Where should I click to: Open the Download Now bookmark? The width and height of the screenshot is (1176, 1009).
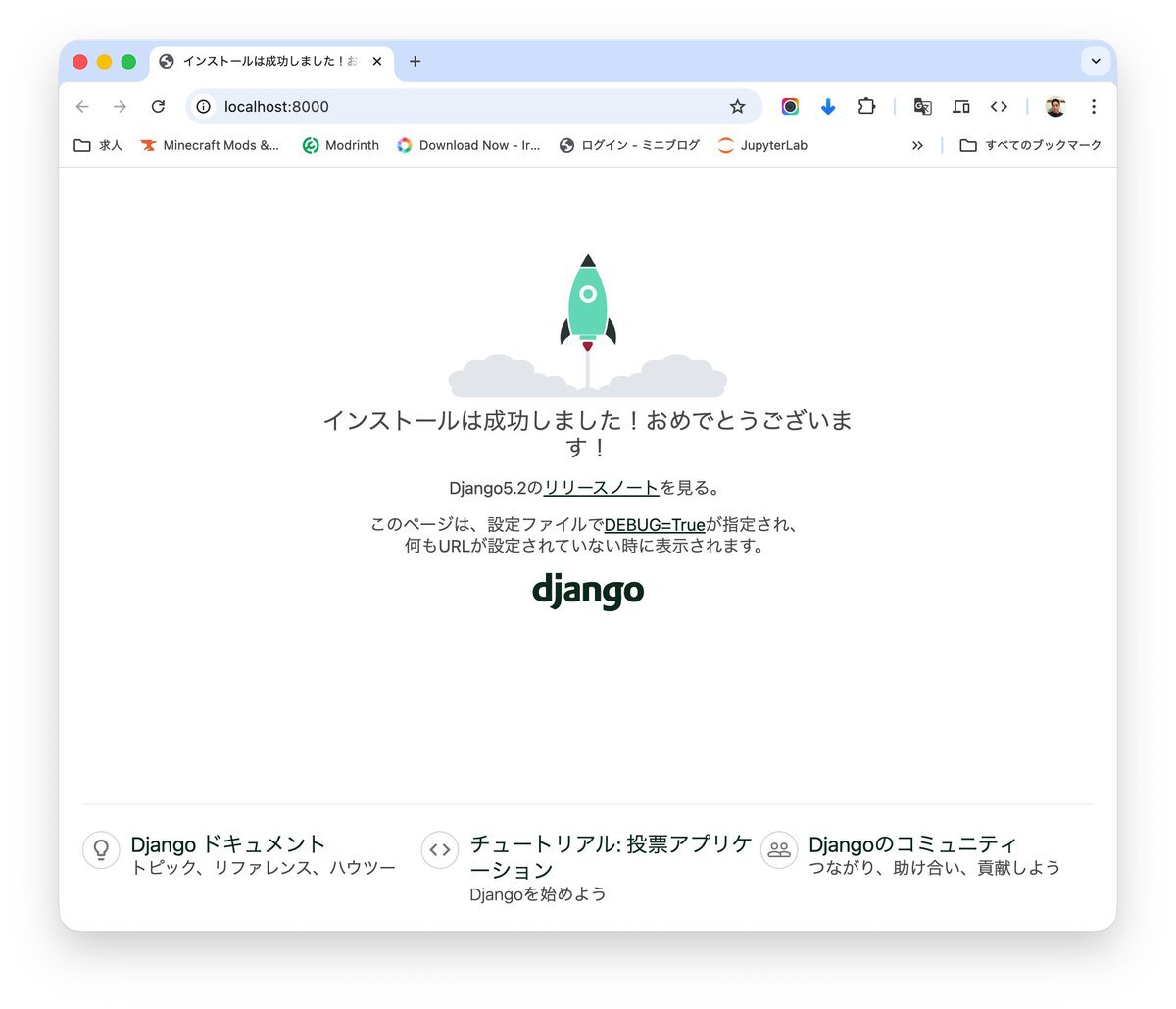tap(468, 145)
